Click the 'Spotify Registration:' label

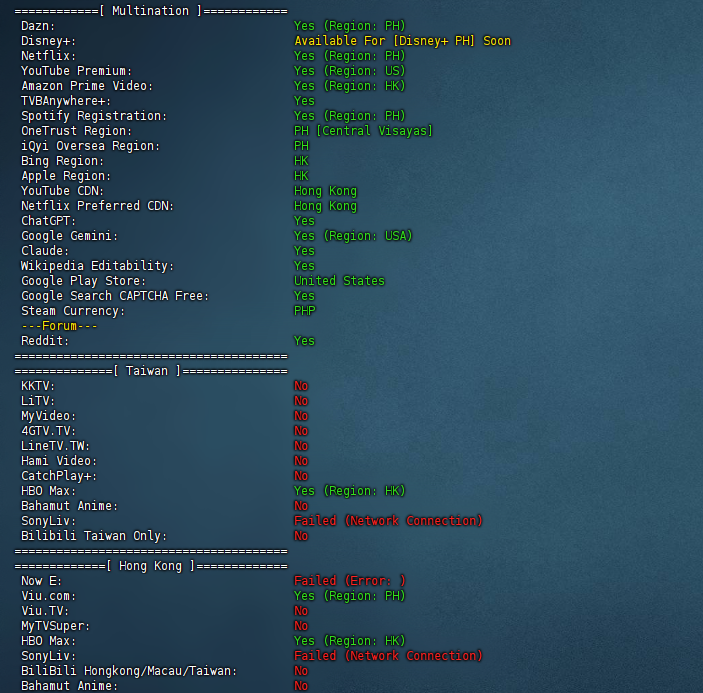(x=94, y=116)
